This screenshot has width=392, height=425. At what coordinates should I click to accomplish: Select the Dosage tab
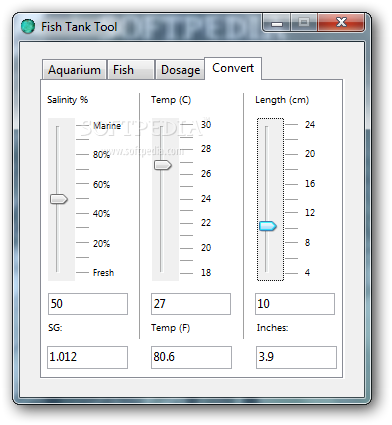click(180, 70)
